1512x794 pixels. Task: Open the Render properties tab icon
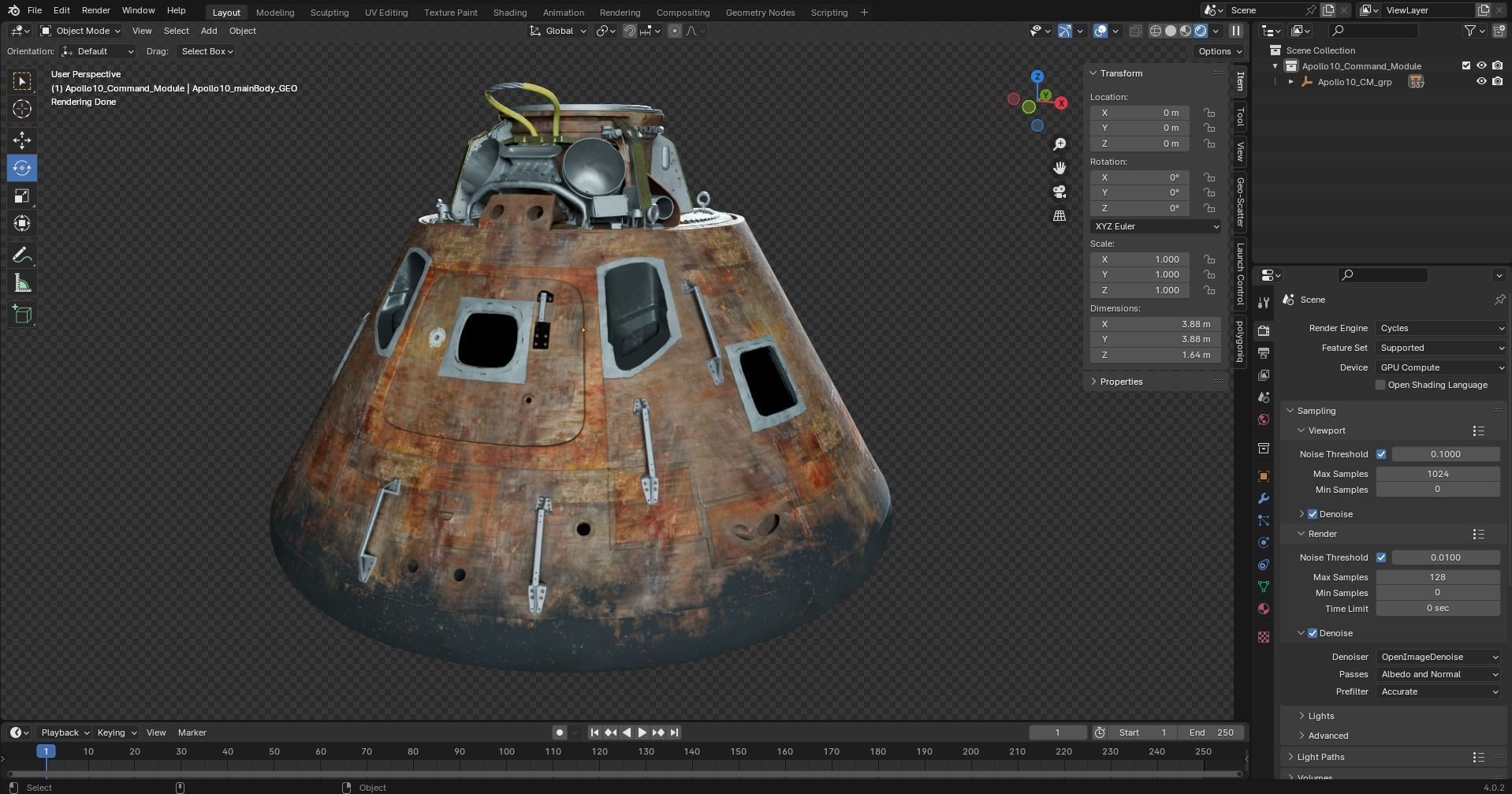tap(1264, 330)
